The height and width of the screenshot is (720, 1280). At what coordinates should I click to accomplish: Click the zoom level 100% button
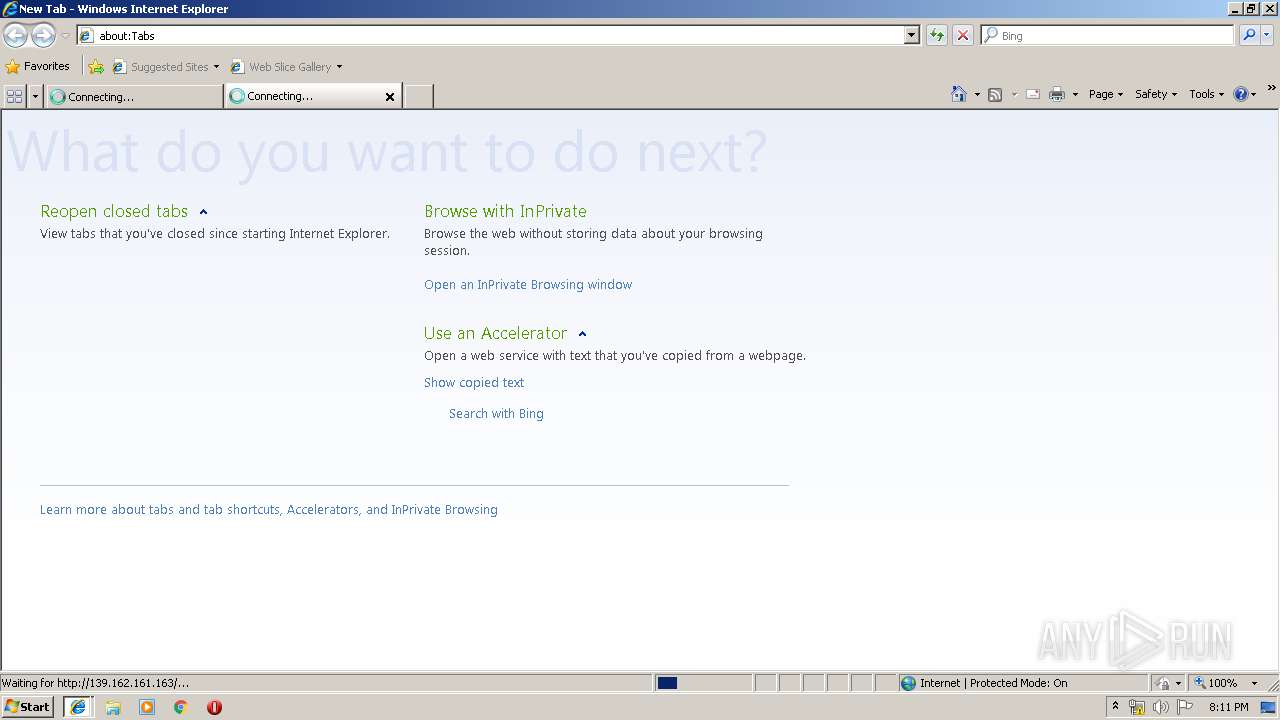click(x=1216, y=683)
